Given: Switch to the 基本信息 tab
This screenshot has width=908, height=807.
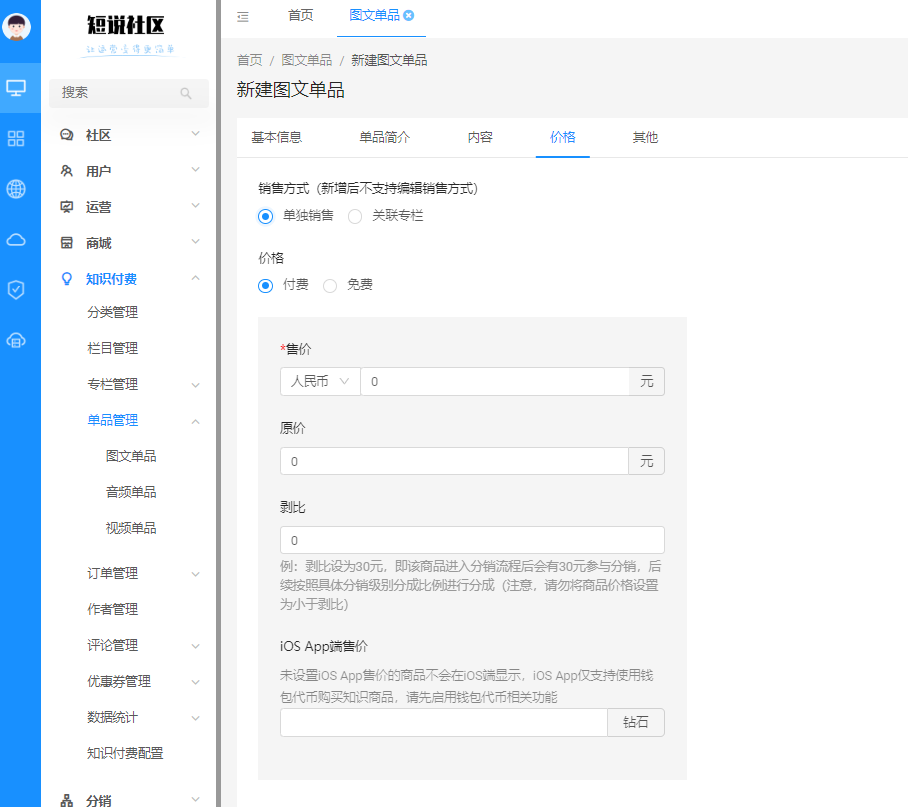Looking at the screenshot, I should 277,137.
